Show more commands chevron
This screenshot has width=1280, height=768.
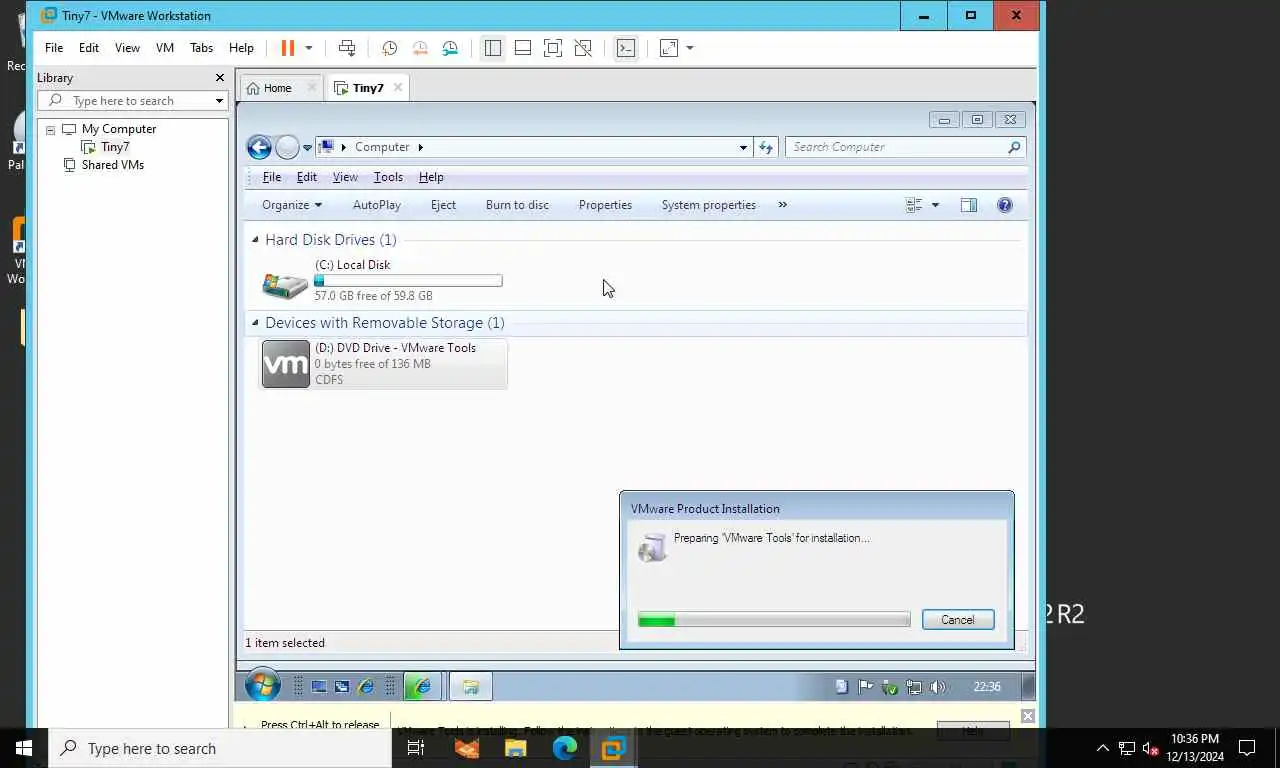tap(782, 205)
